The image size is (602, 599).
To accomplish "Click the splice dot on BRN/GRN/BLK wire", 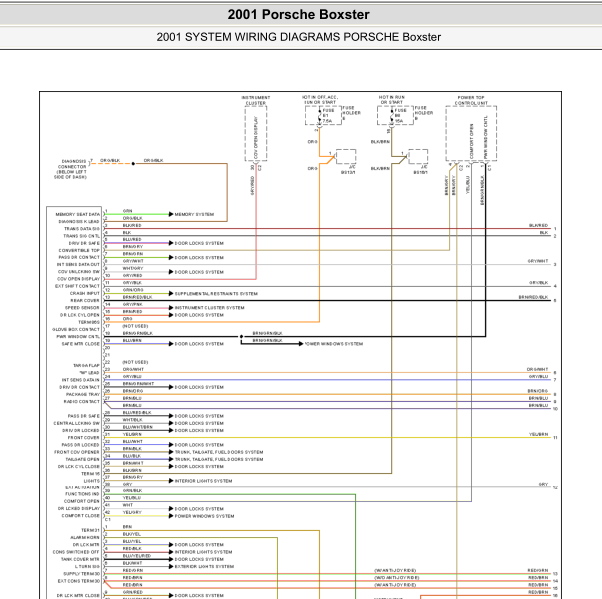I will (241, 337).
